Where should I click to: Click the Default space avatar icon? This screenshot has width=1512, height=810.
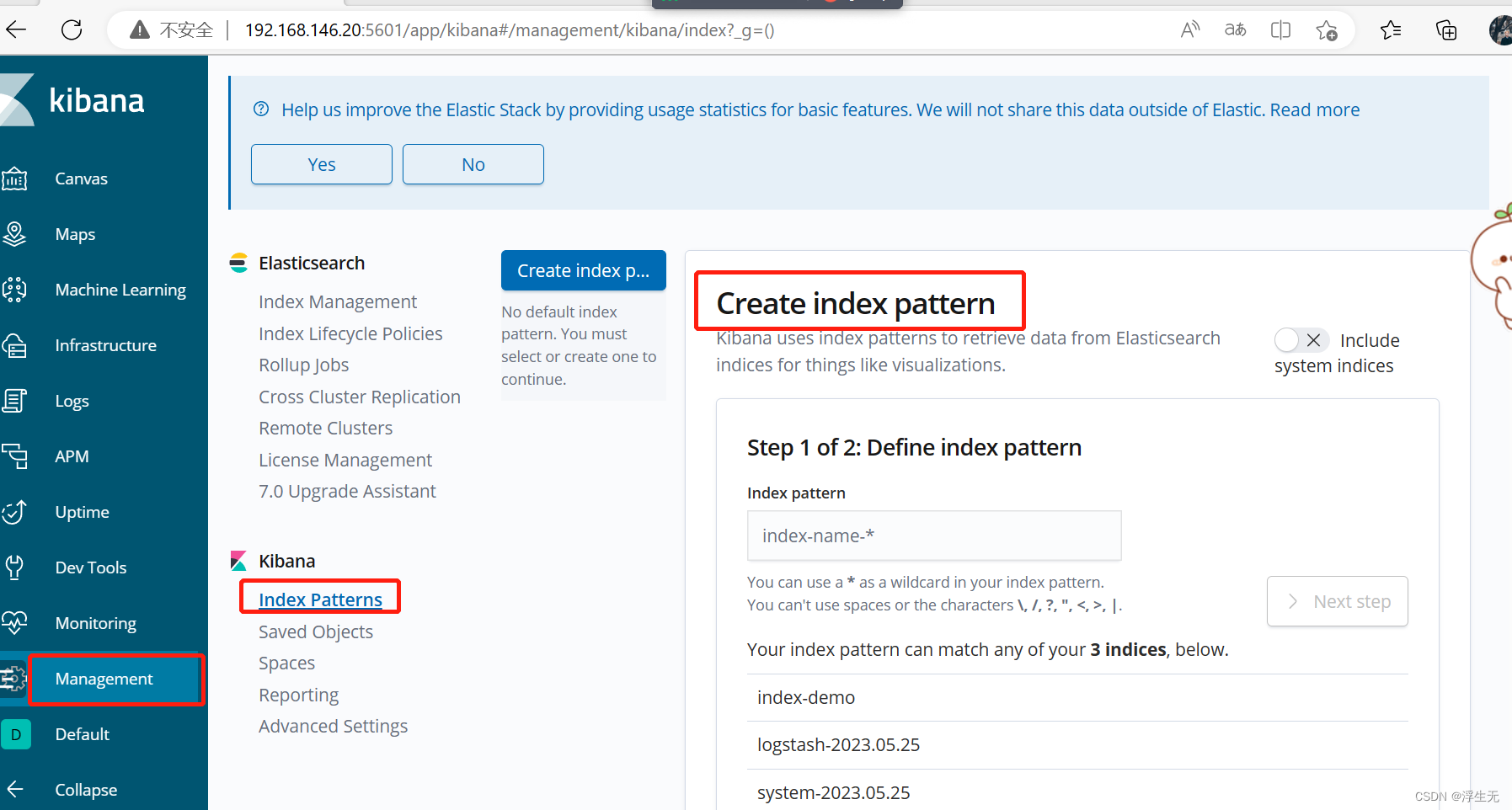16,734
